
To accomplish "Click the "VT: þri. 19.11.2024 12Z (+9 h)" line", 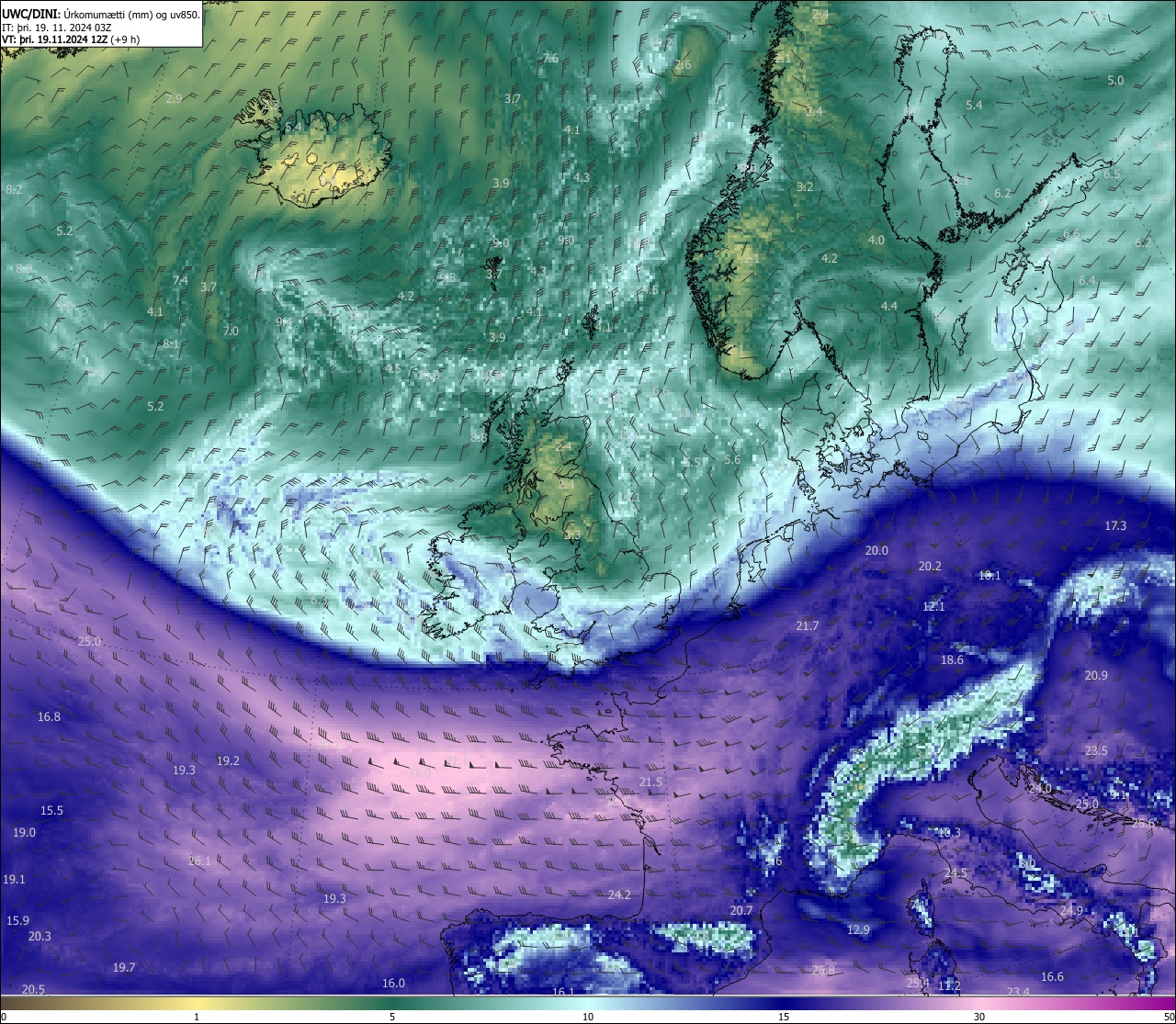I will pos(71,39).
